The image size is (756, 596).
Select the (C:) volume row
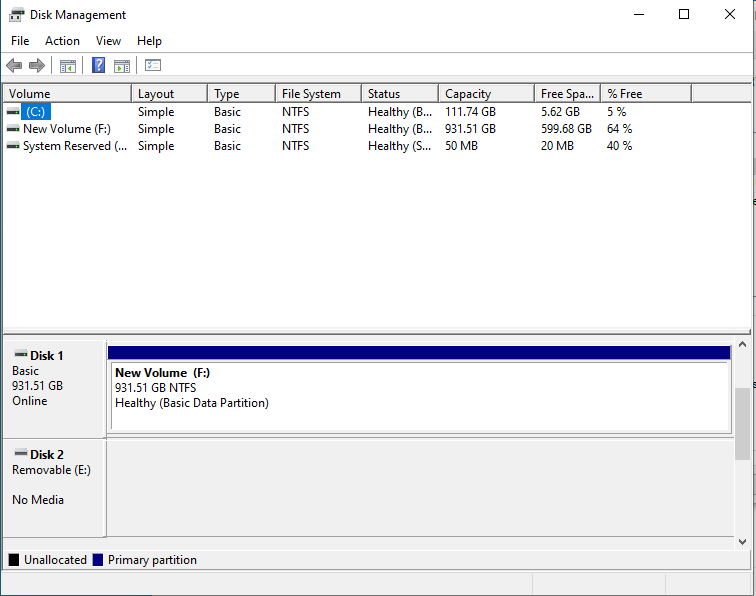tap(36, 112)
